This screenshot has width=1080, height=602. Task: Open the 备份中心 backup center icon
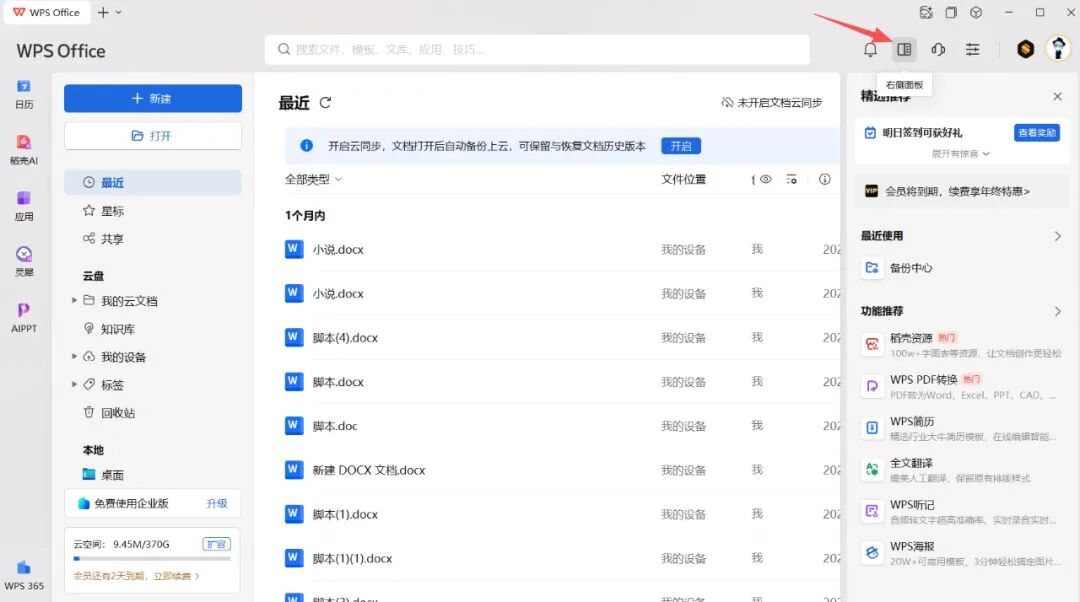pos(872,268)
